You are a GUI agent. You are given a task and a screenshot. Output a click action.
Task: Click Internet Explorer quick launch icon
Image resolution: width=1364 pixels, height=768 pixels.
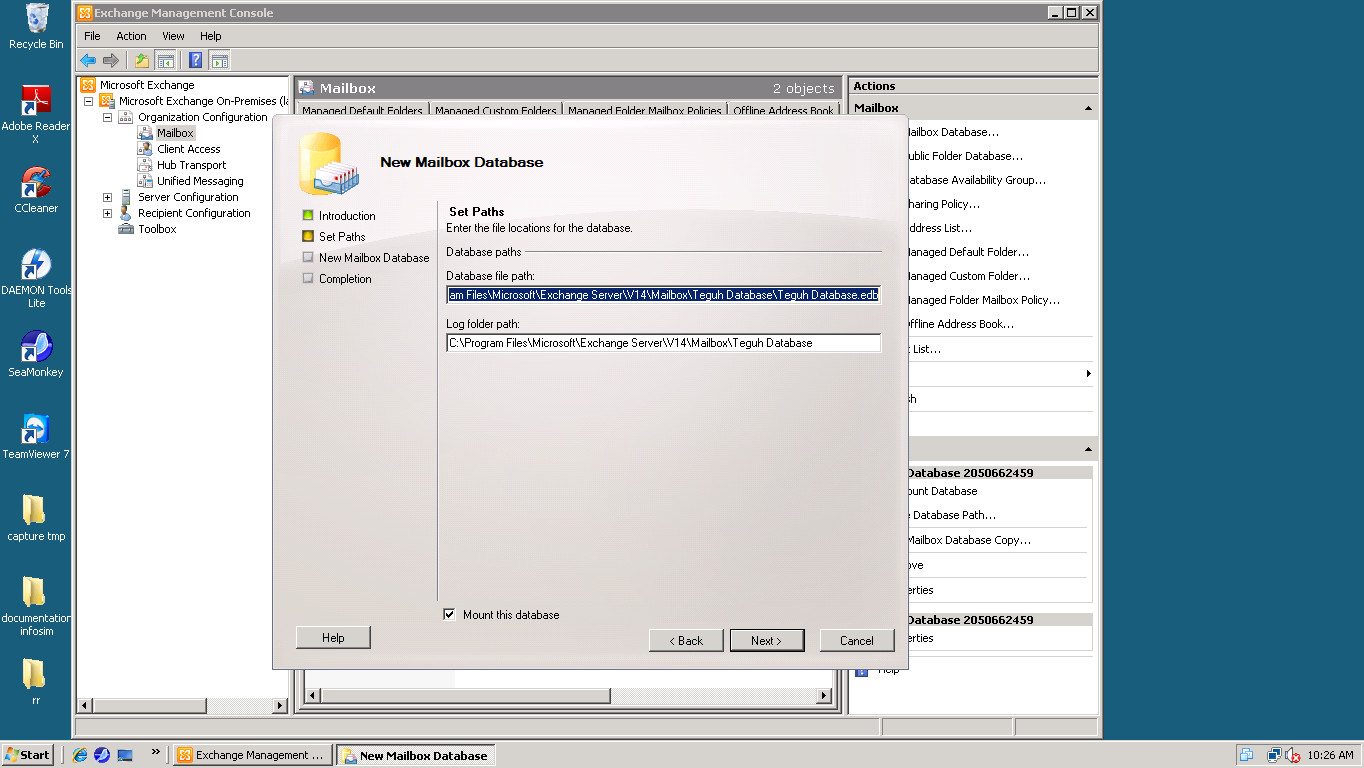pyautogui.click(x=80, y=755)
